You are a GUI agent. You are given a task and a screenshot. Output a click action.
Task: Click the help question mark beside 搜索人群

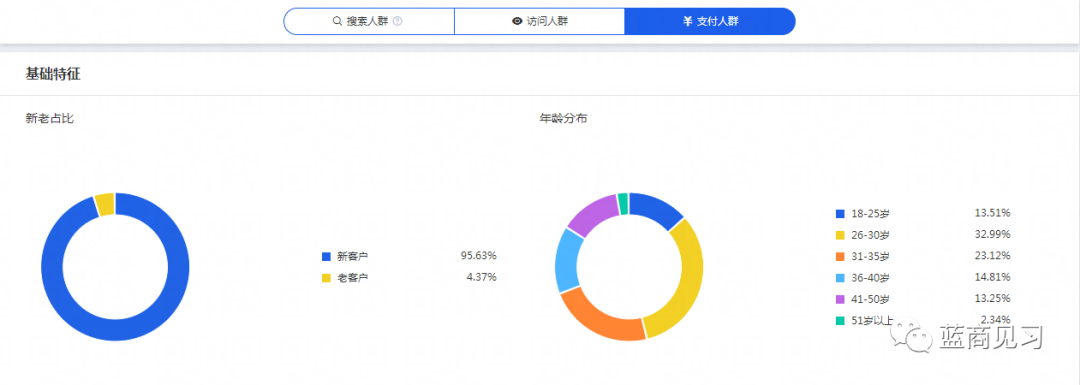397,21
